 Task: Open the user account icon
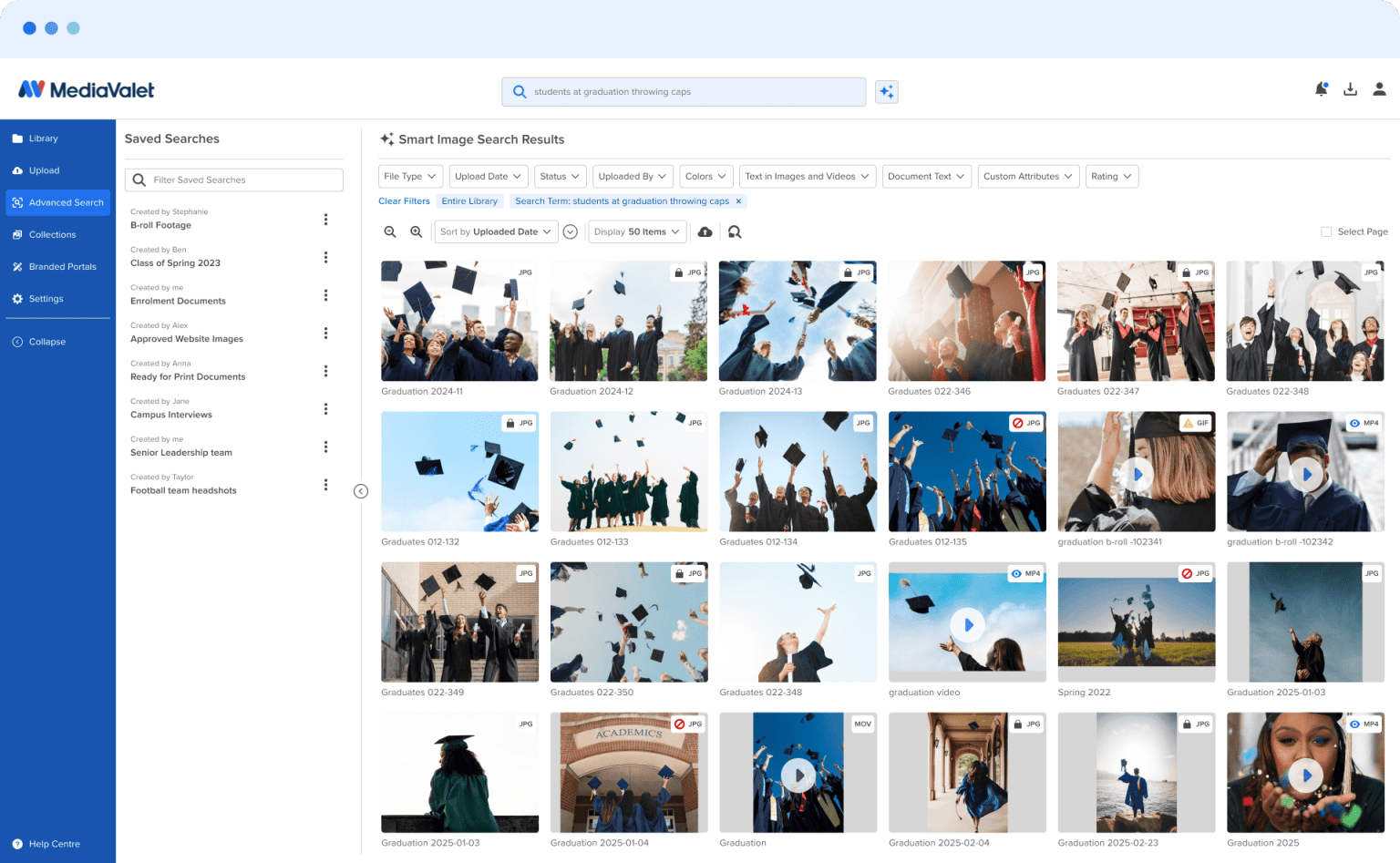coord(1379,88)
